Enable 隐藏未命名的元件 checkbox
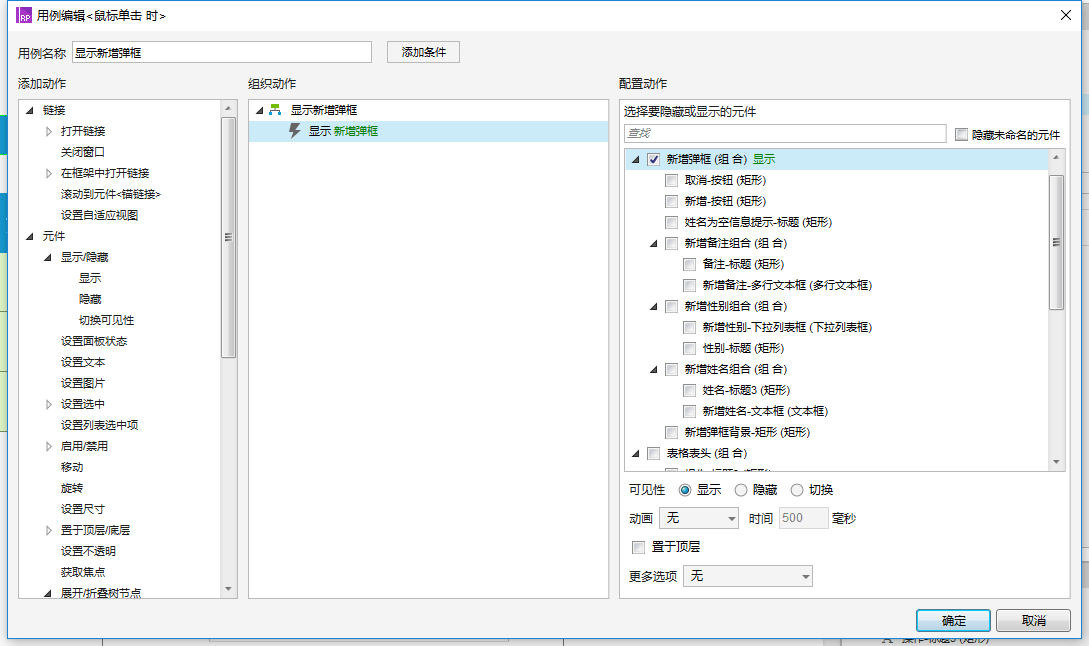Screen dimensions: 1089x646 click(961, 135)
